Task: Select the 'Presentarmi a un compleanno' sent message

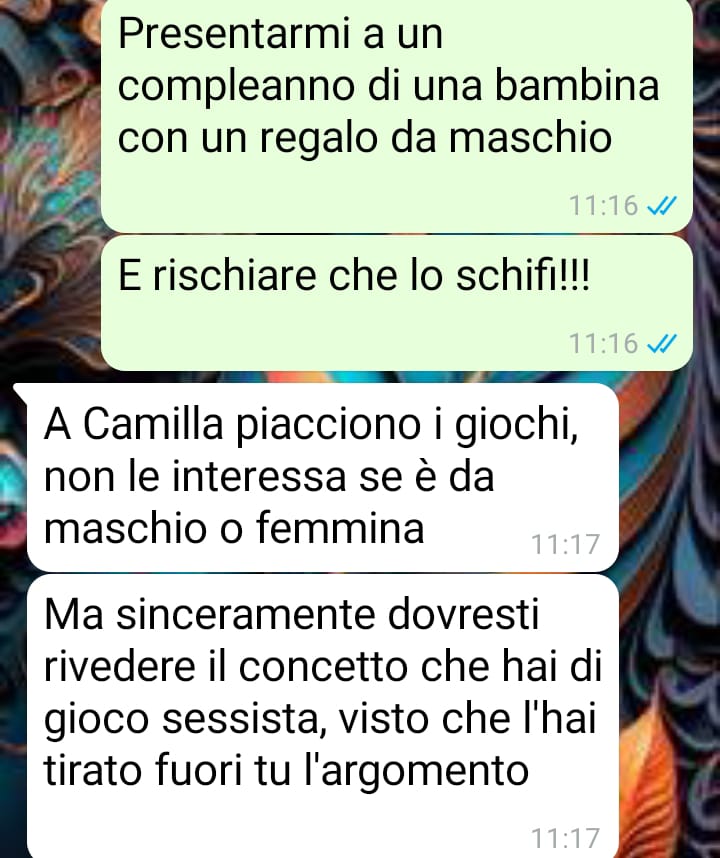Action: [x=397, y=115]
